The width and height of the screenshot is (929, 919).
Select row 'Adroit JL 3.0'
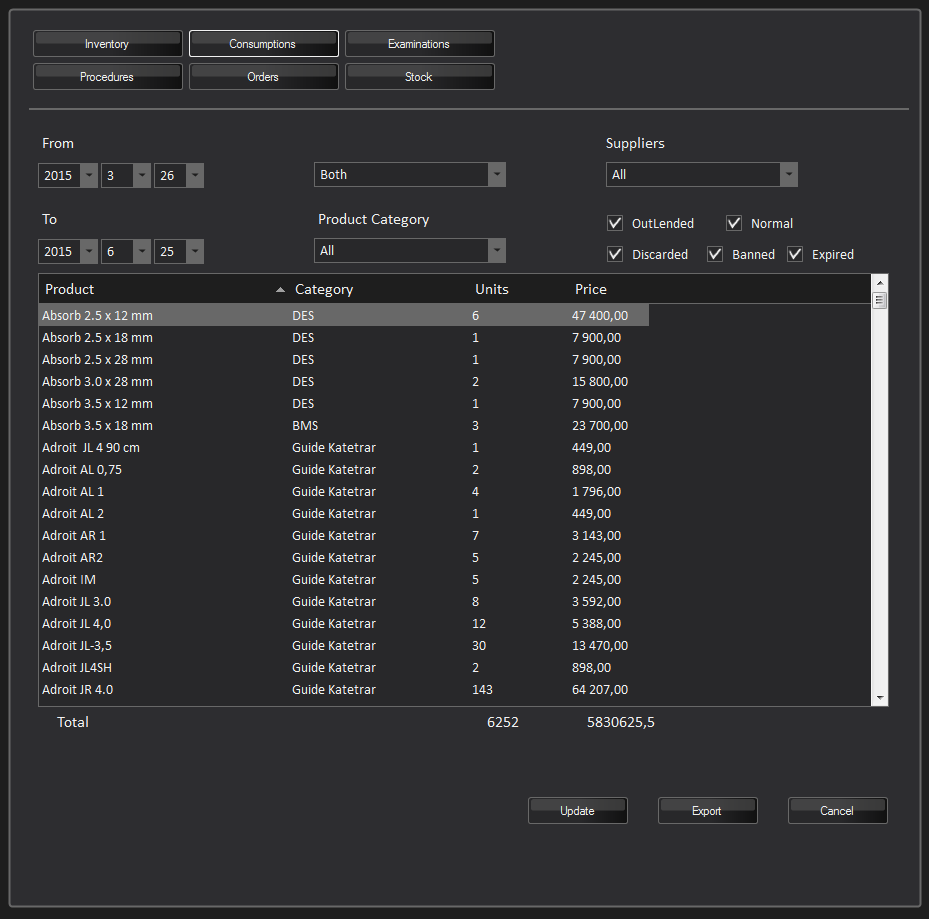tap(344, 601)
